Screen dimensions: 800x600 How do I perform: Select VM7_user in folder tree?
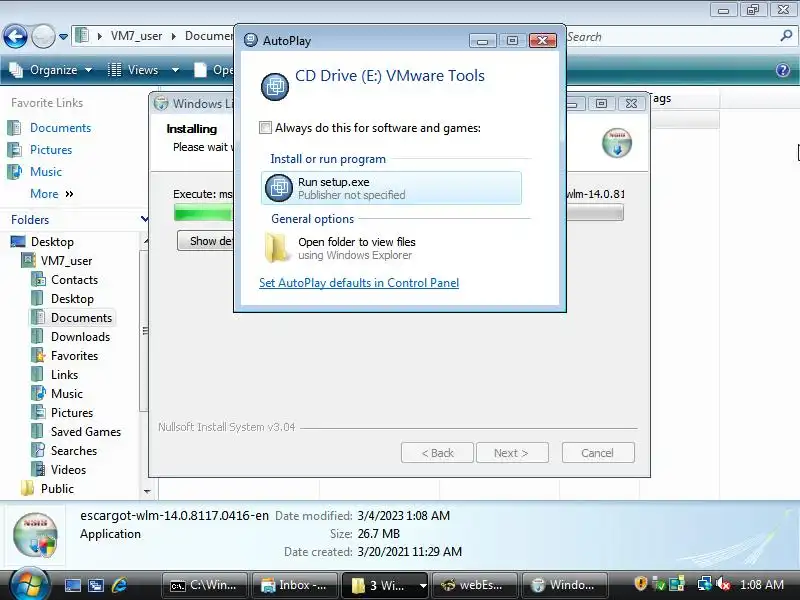click(x=66, y=261)
